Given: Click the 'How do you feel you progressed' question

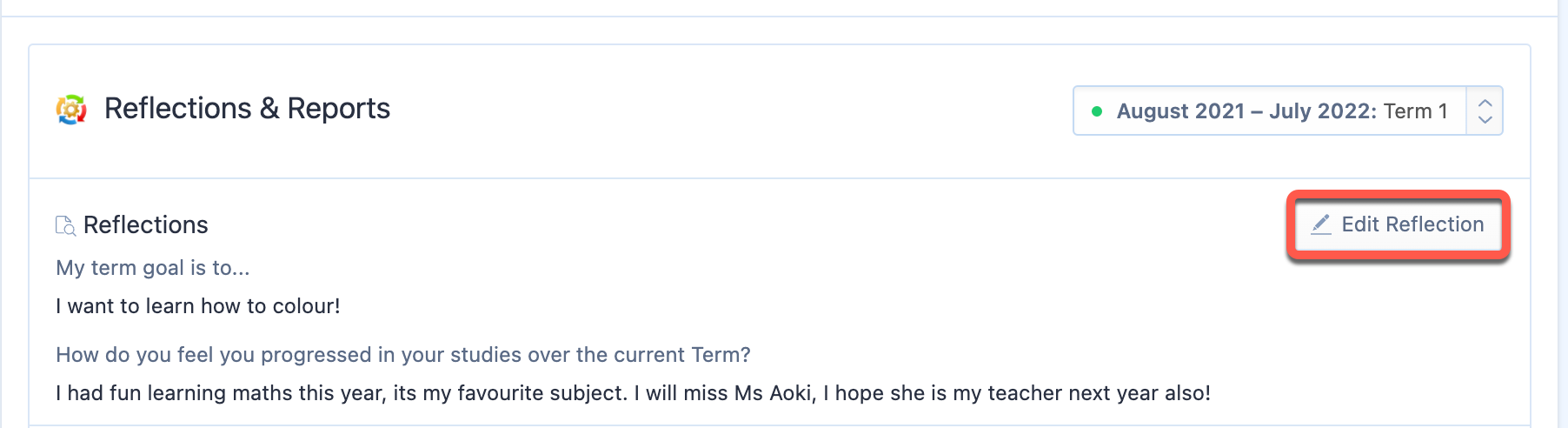Looking at the screenshot, I should pos(403,355).
